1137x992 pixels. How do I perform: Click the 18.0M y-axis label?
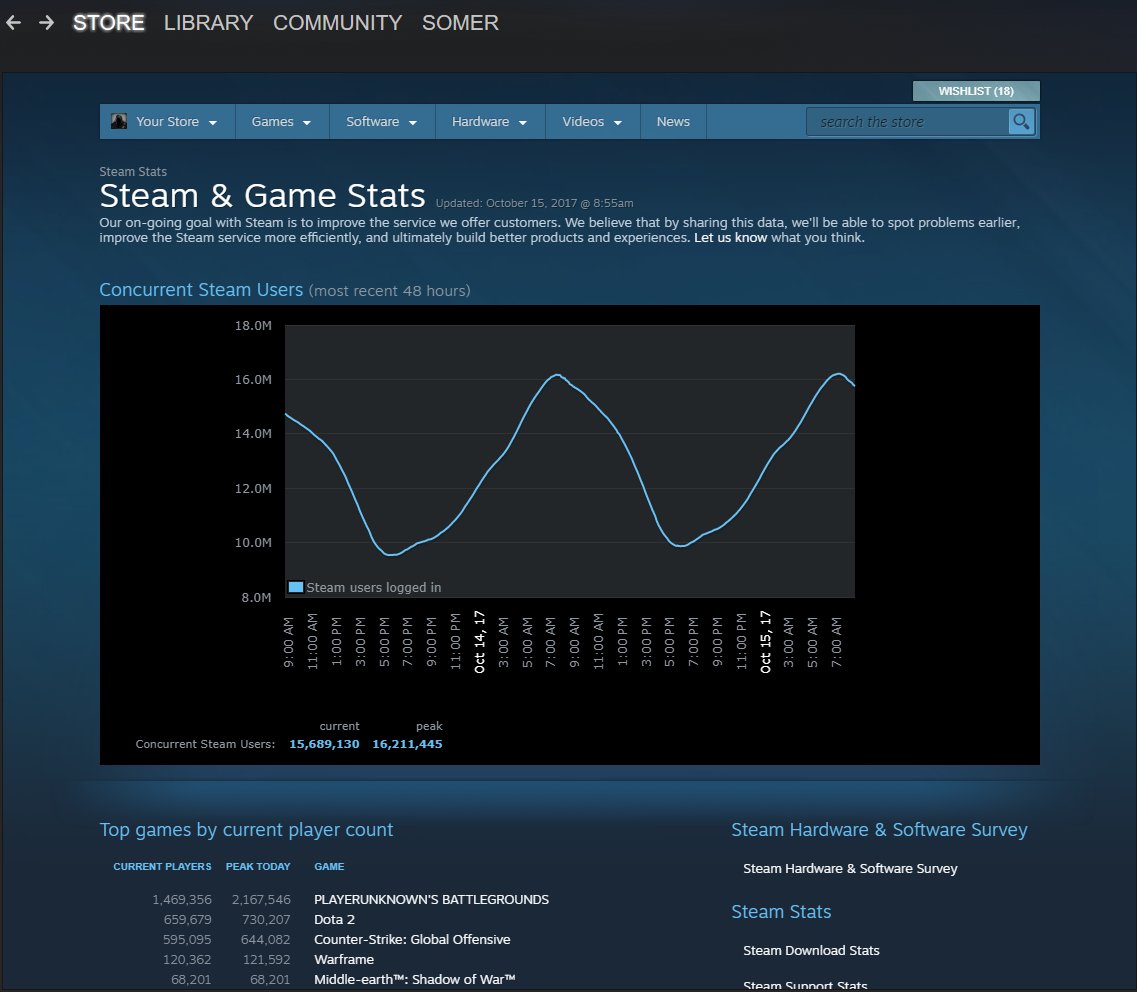[253, 326]
